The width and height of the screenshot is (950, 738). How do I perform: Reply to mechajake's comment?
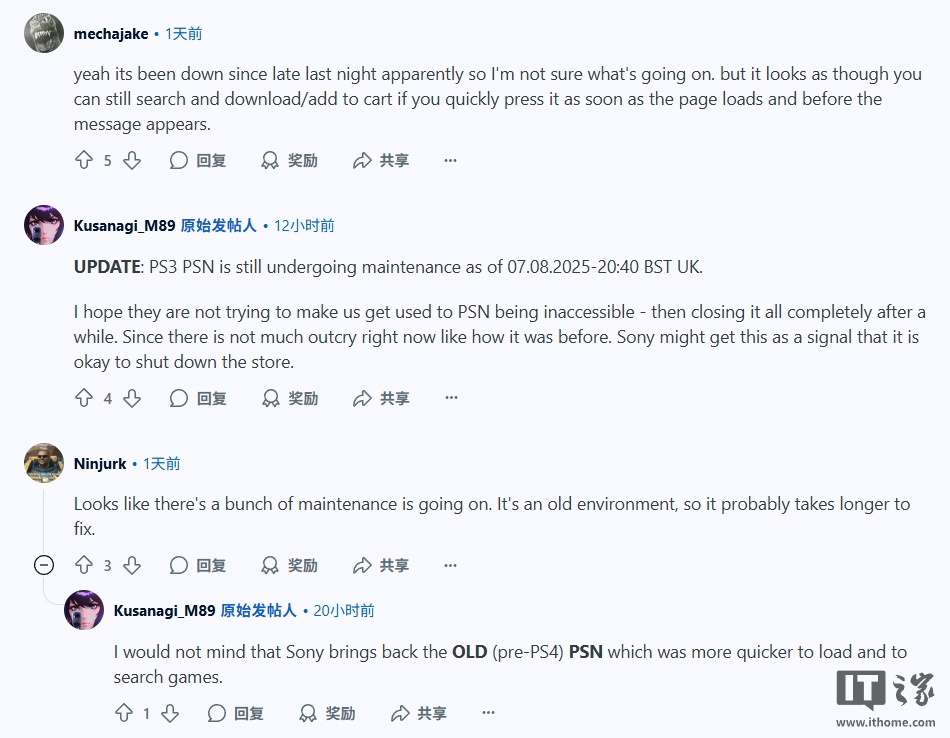198,160
